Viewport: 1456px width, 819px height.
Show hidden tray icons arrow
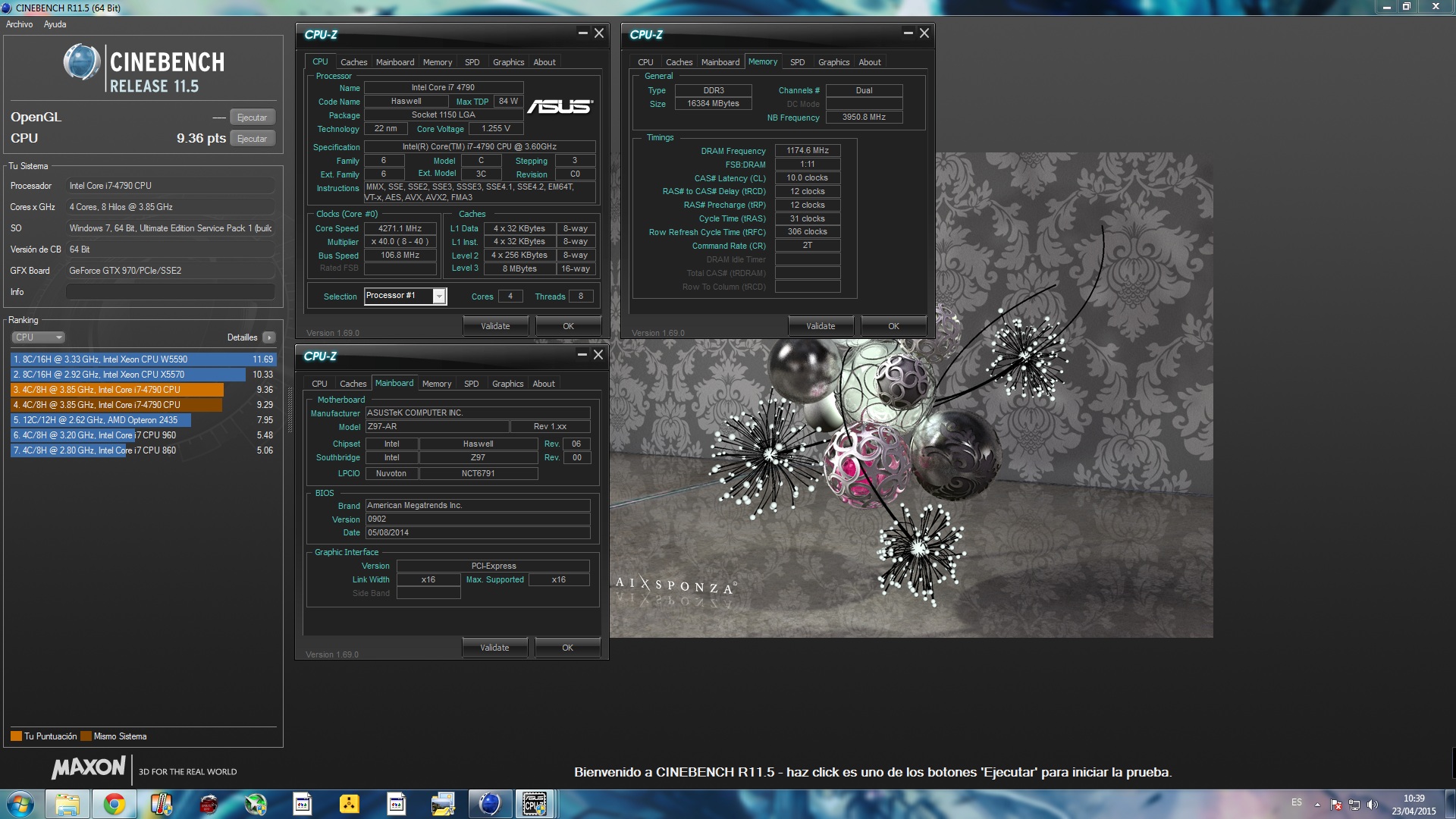(x=1317, y=805)
